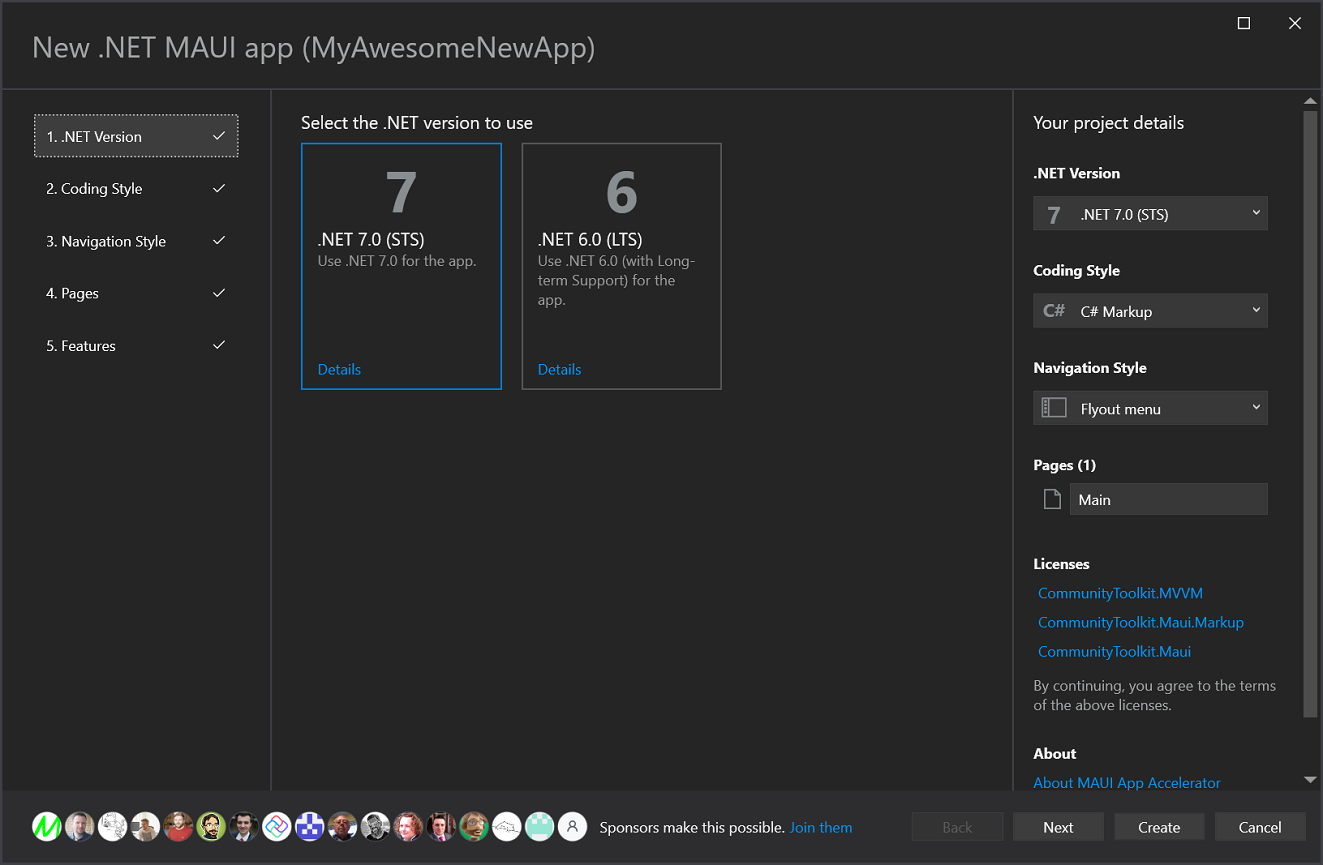Open the mint green pixel sponsor avatar
This screenshot has width=1323, height=865.
point(540,826)
